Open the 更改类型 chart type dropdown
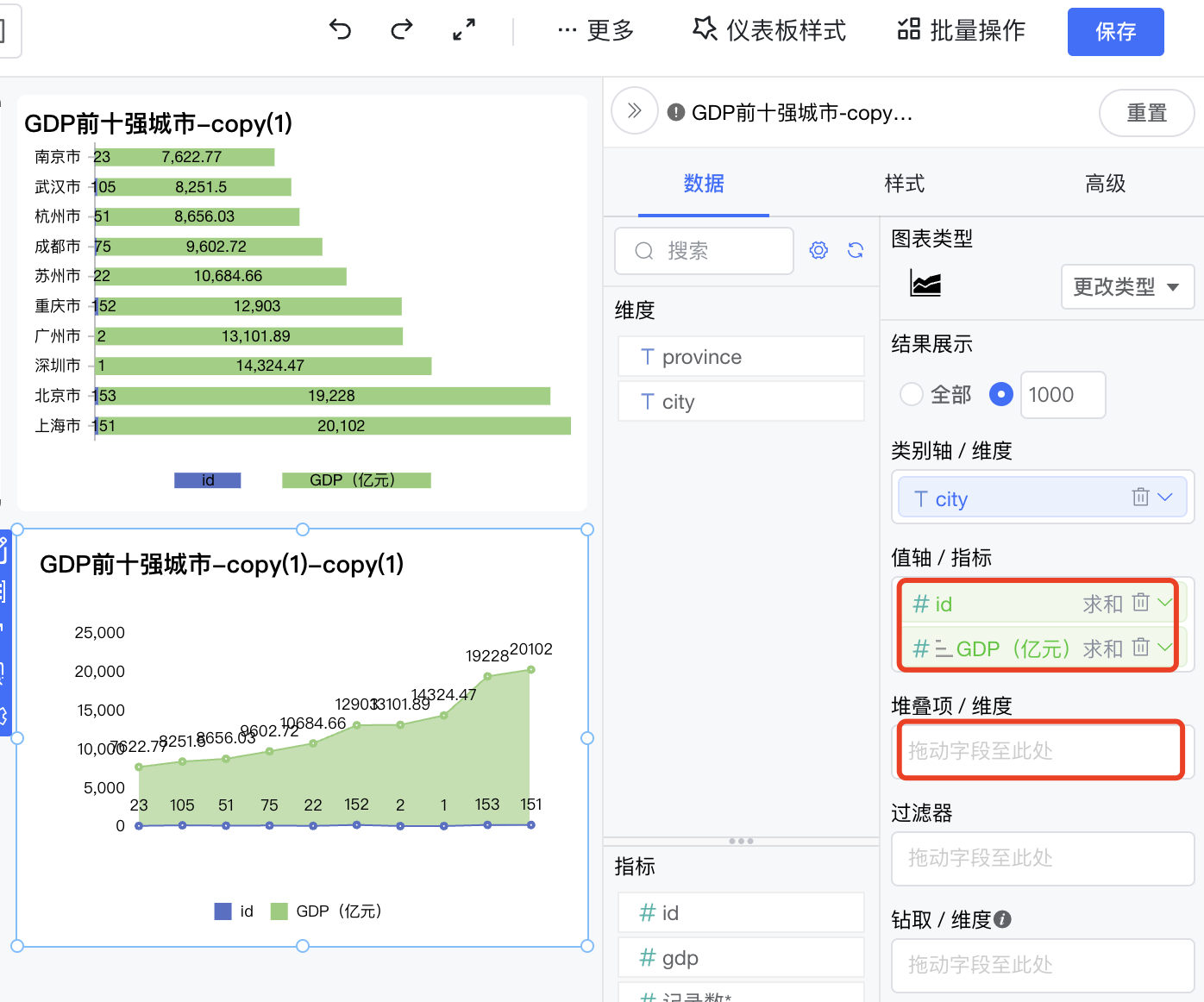 1127,286
